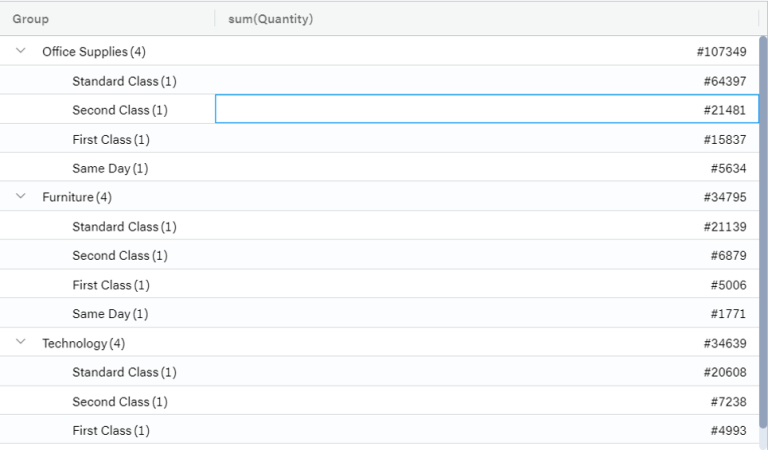Select Furniture Second Class row

pyautogui.click(x=380, y=255)
